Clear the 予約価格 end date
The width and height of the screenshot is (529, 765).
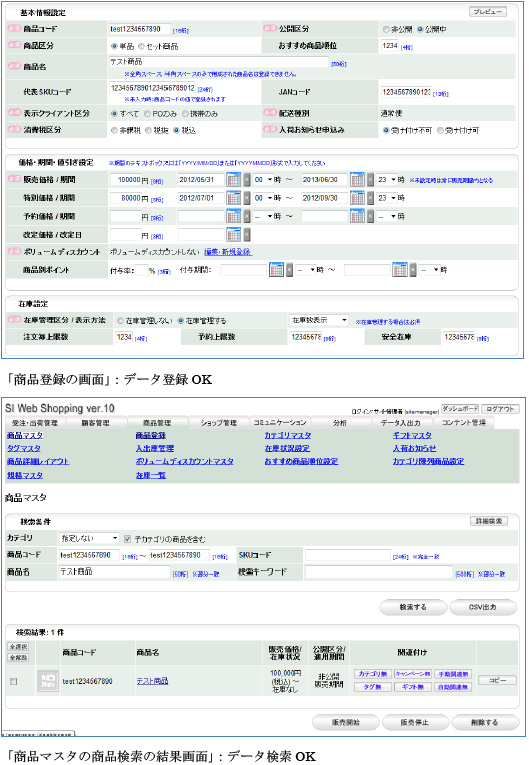[x=370, y=216]
